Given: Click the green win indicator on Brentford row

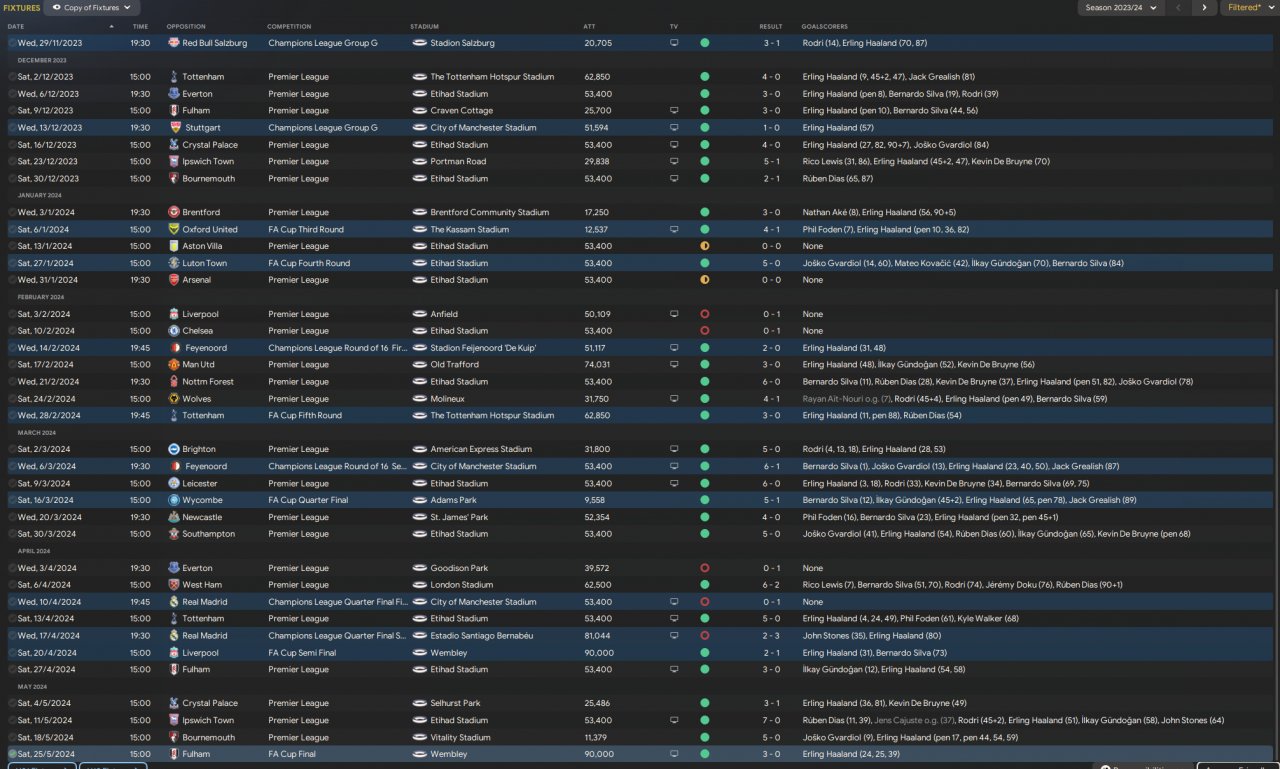Looking at the screenshot, I should (705, 212).
